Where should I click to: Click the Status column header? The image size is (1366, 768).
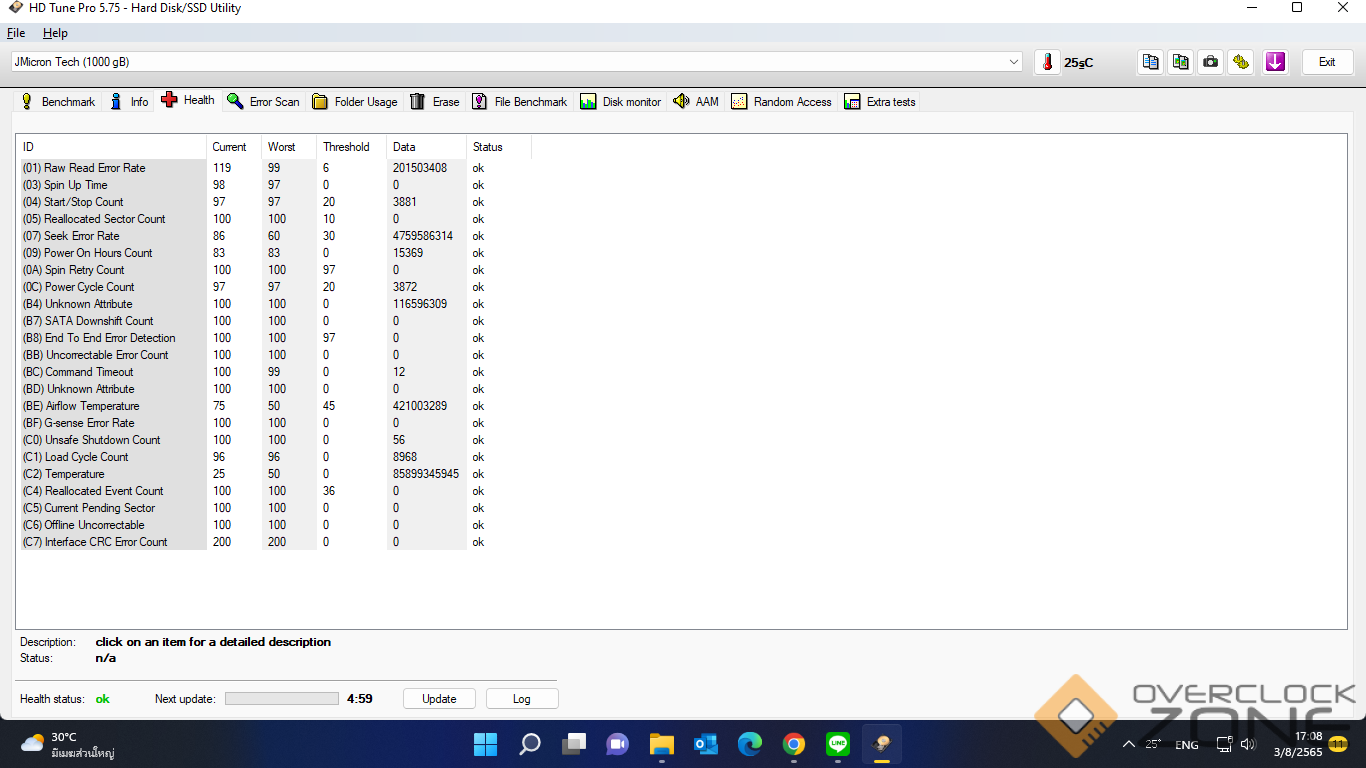tap(499, 147)
